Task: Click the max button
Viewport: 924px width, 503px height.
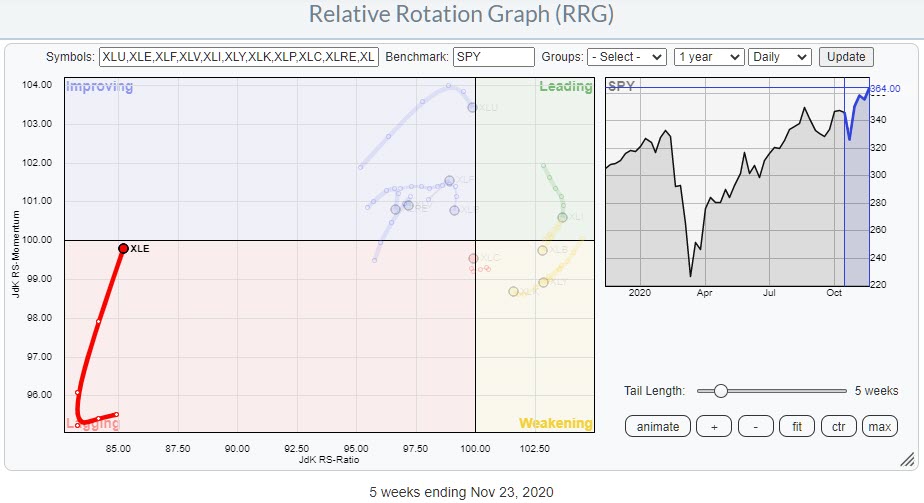Action: pyautogui.click(x=879, y=426)
